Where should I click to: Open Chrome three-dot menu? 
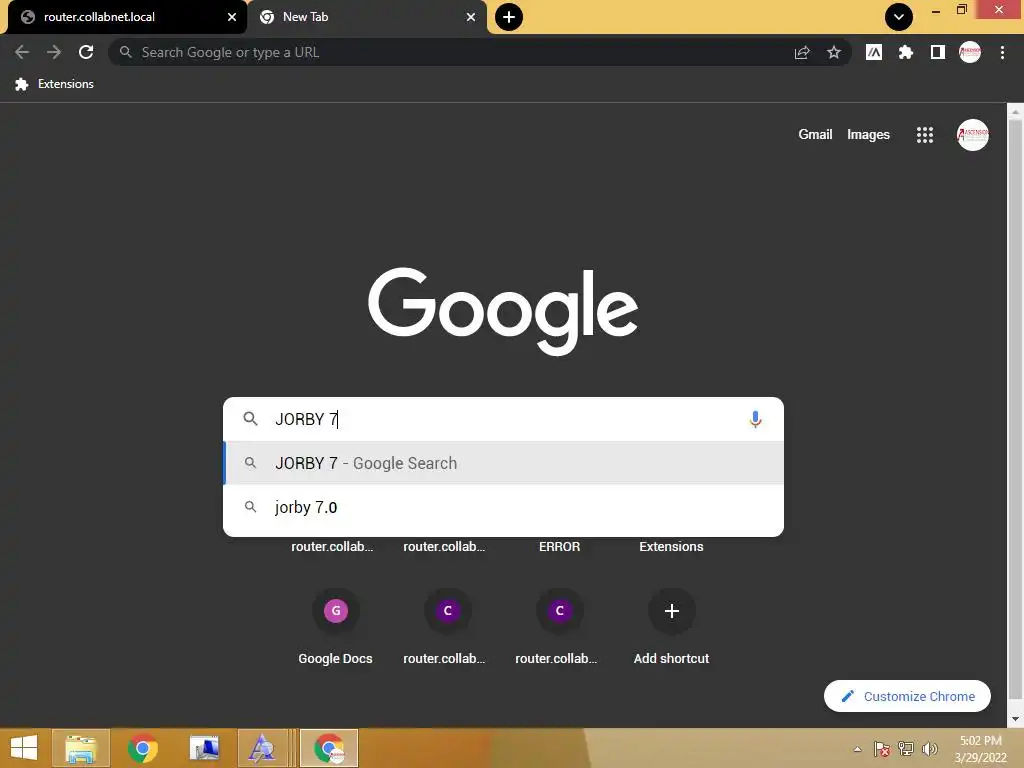click(x=1002, y=52)
